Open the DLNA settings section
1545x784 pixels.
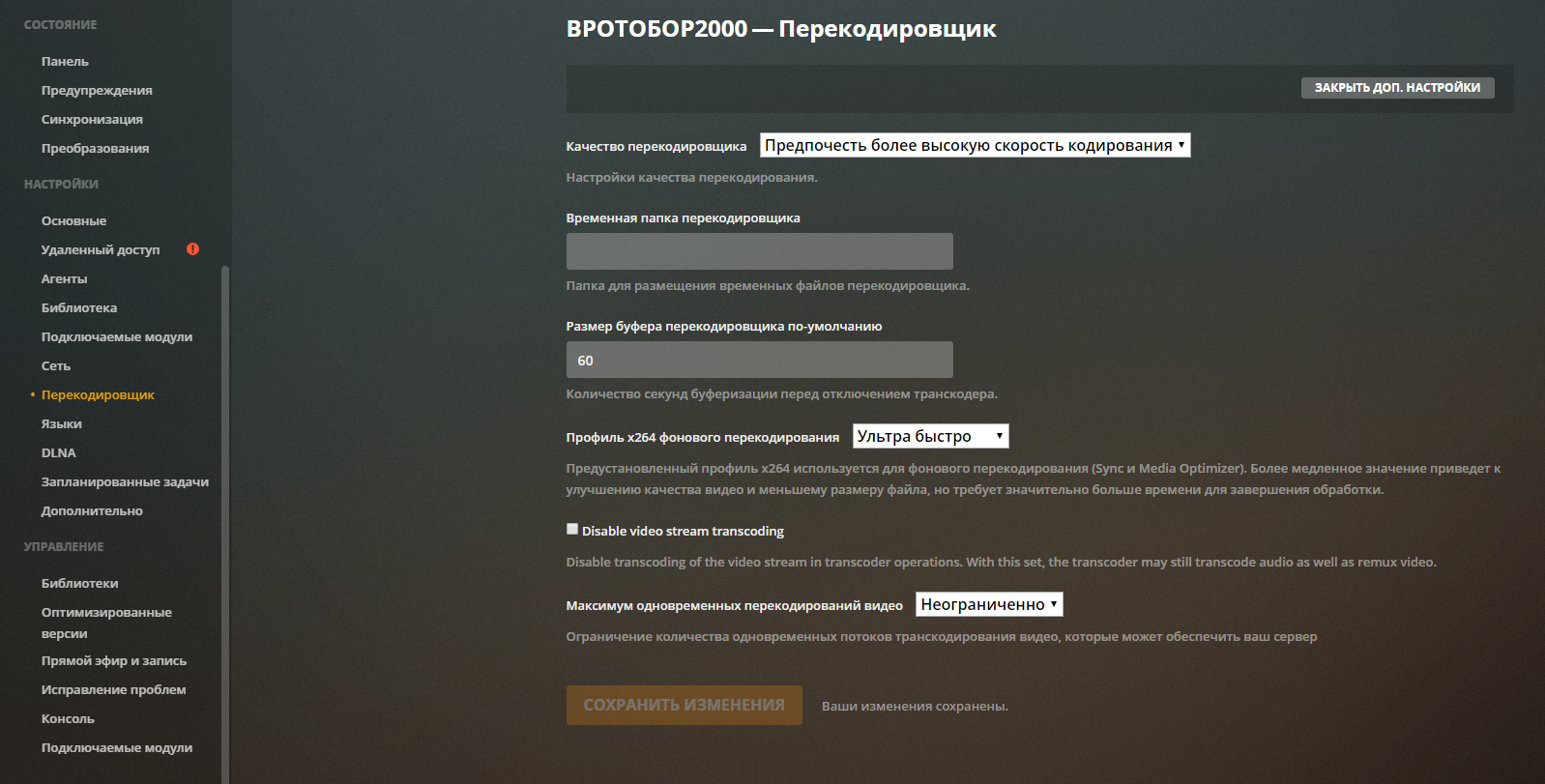click(58, 453)
